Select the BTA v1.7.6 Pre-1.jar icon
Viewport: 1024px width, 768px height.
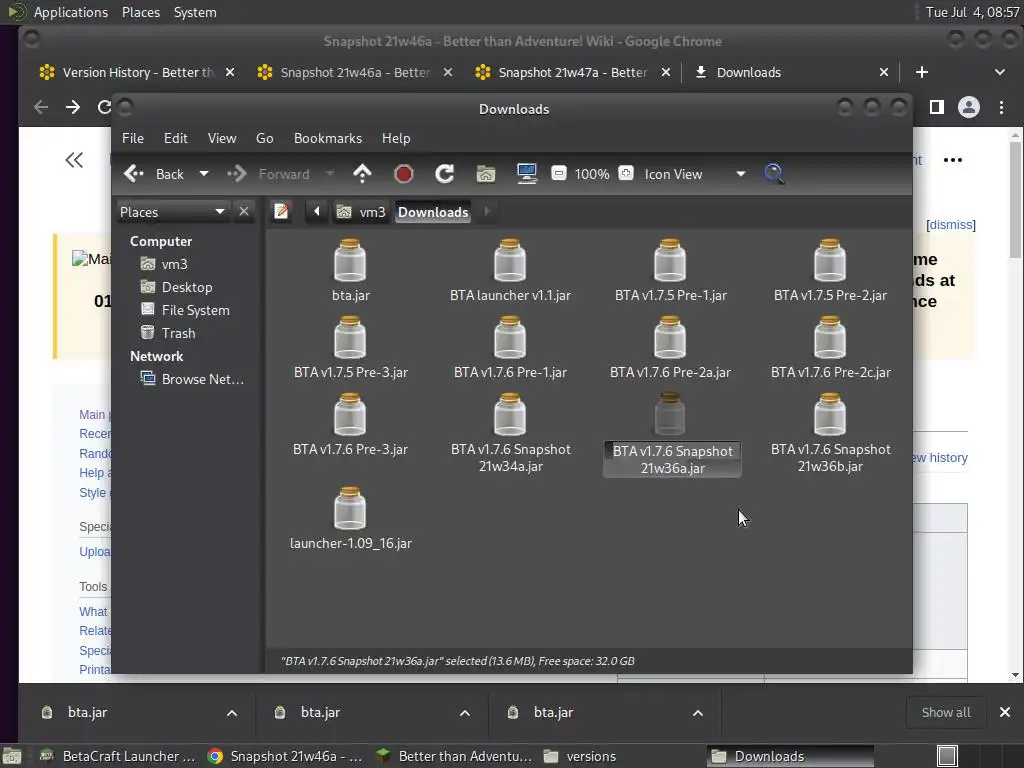(x=510, y=337)
